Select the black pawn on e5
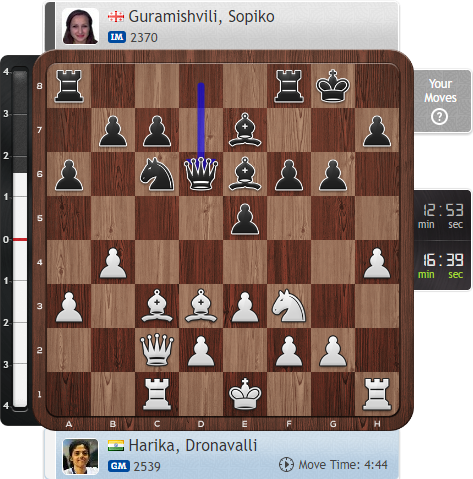Viewport: 473px width, 479px height. (x=245, y=219)
